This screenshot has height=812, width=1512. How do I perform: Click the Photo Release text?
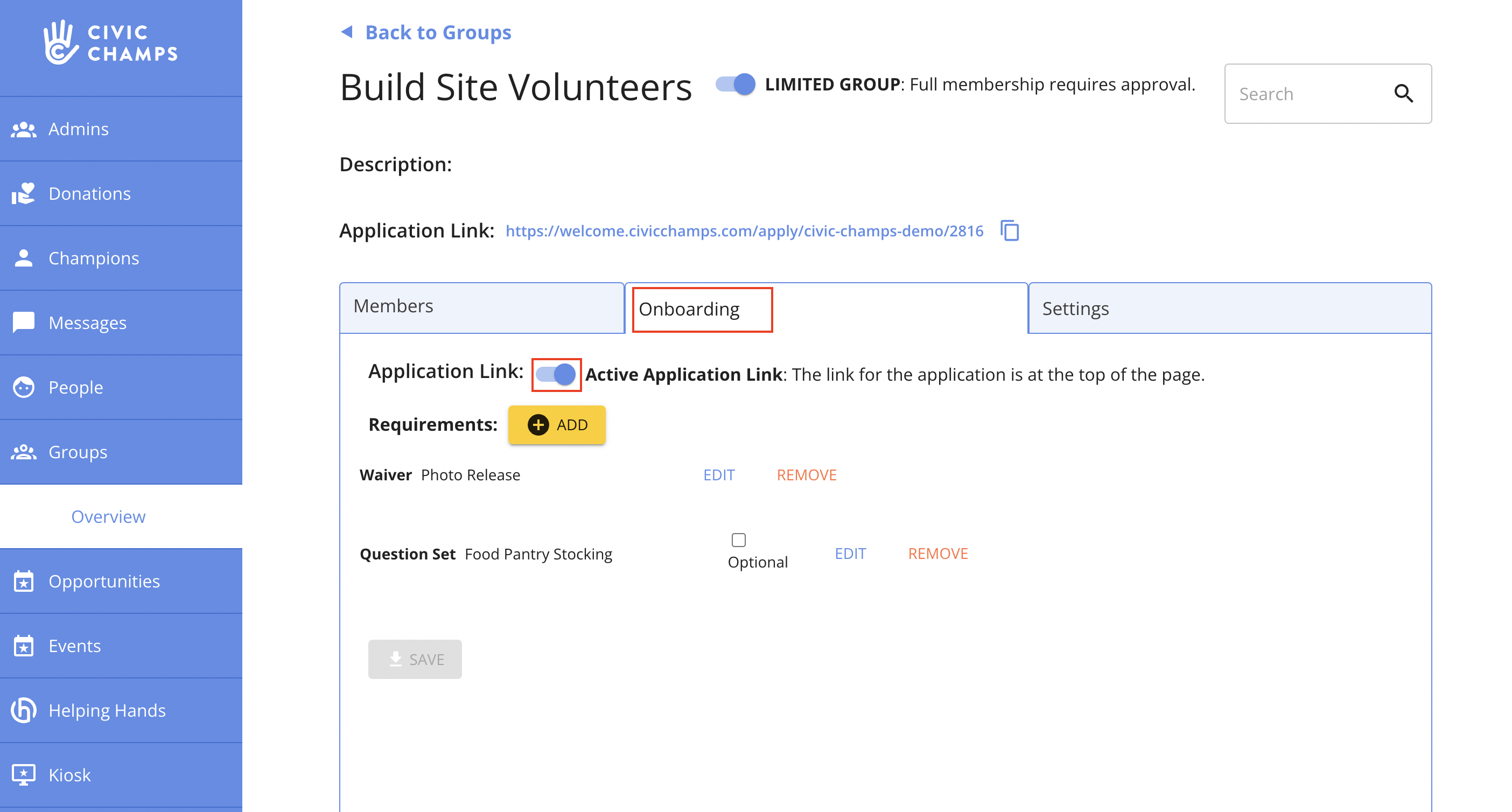[x=471, y=475]
